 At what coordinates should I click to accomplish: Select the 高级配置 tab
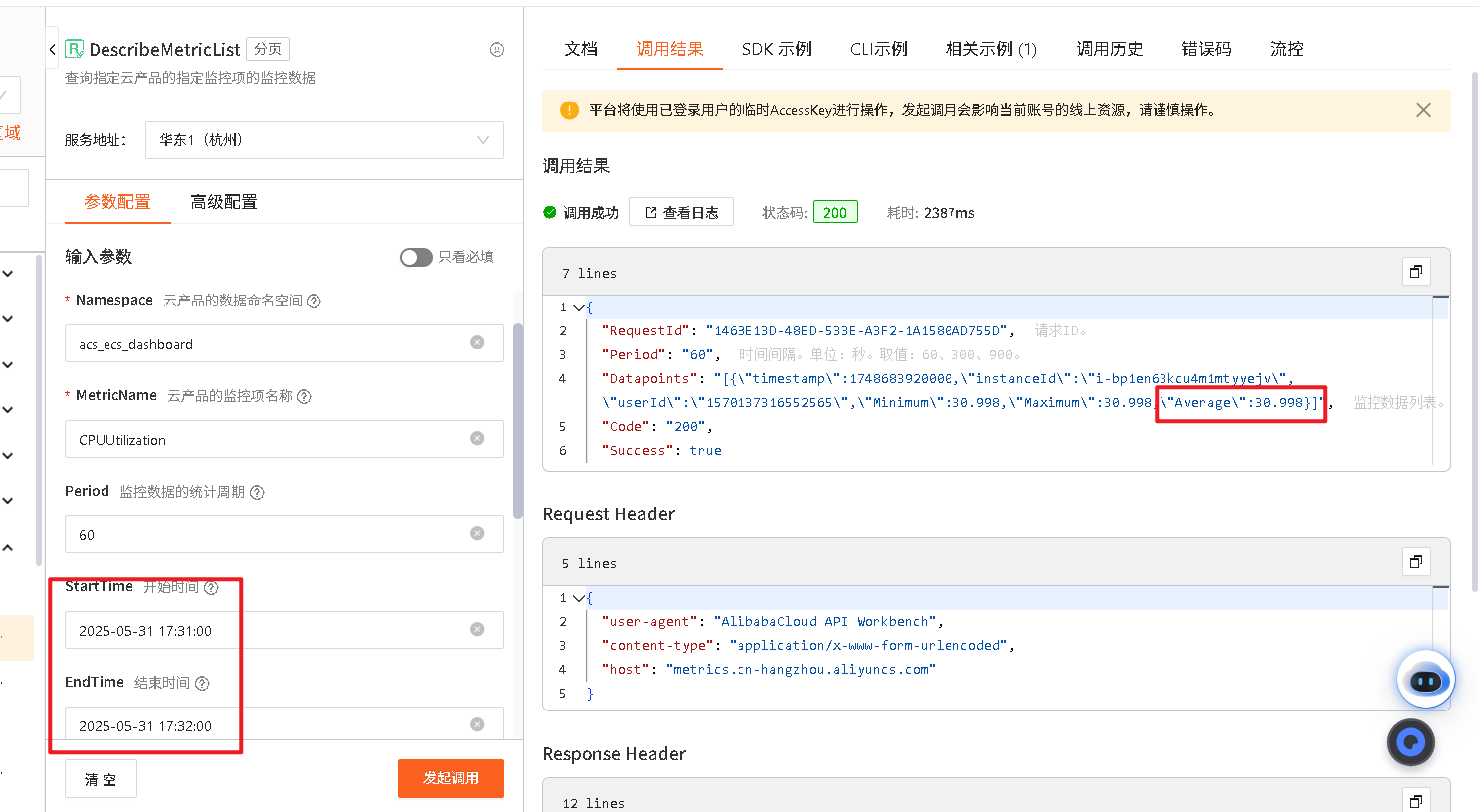point(224,202)
